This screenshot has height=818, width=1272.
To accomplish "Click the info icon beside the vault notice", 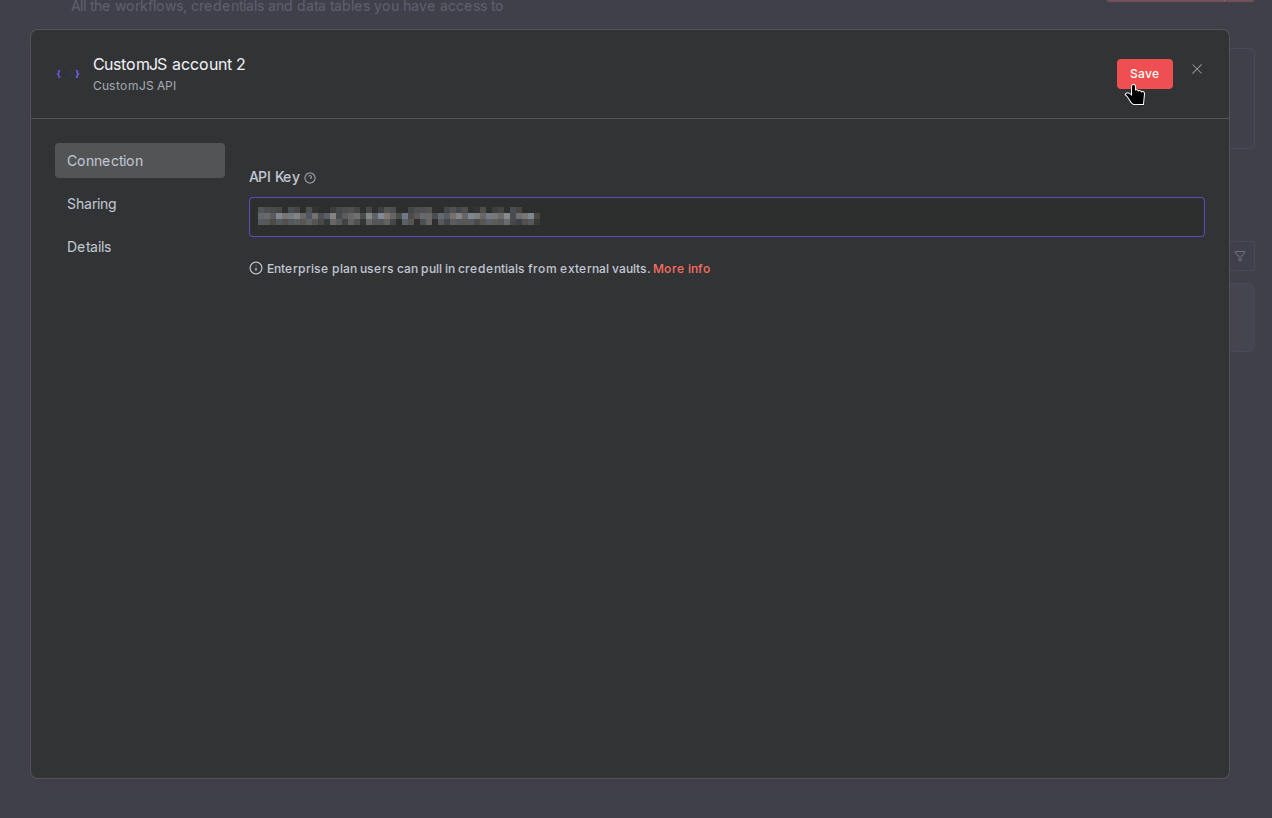I will pyautogui.click(x=256, y=267).
